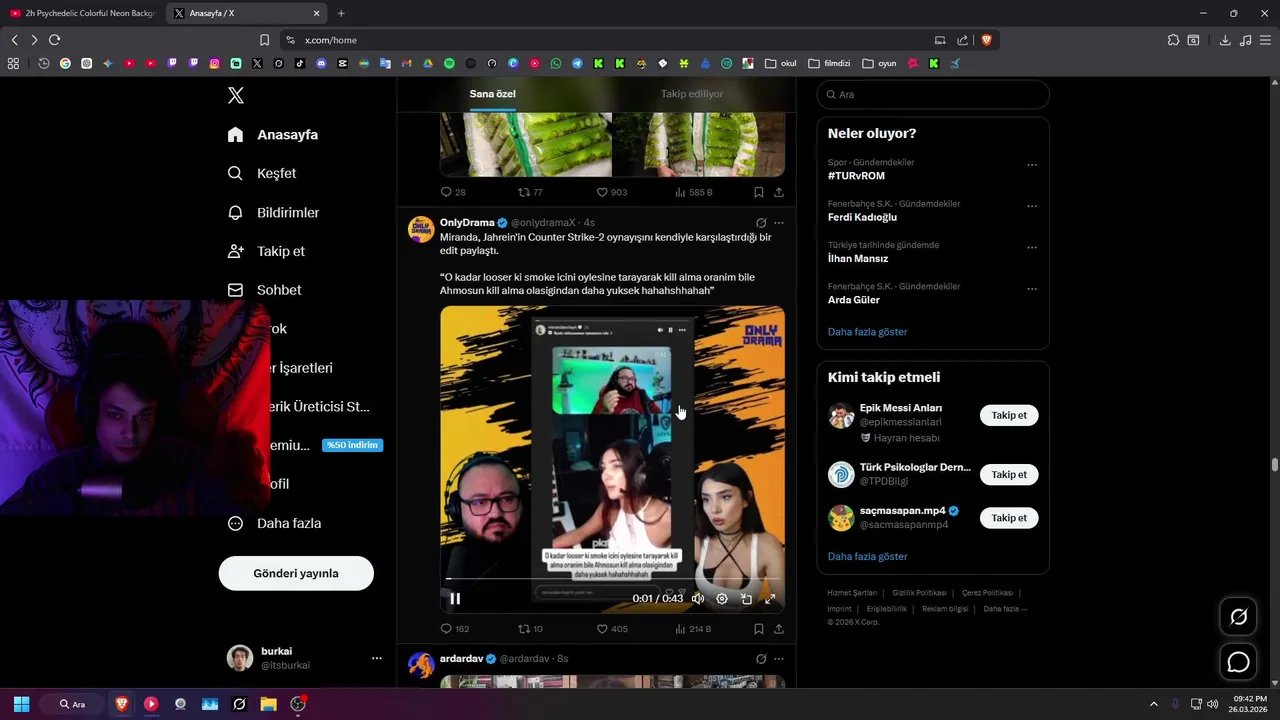Image resolution: width=1280 pixels, height=720 pixels.
Task: Open Windows Start menu
Action: [x=21, y=704]
